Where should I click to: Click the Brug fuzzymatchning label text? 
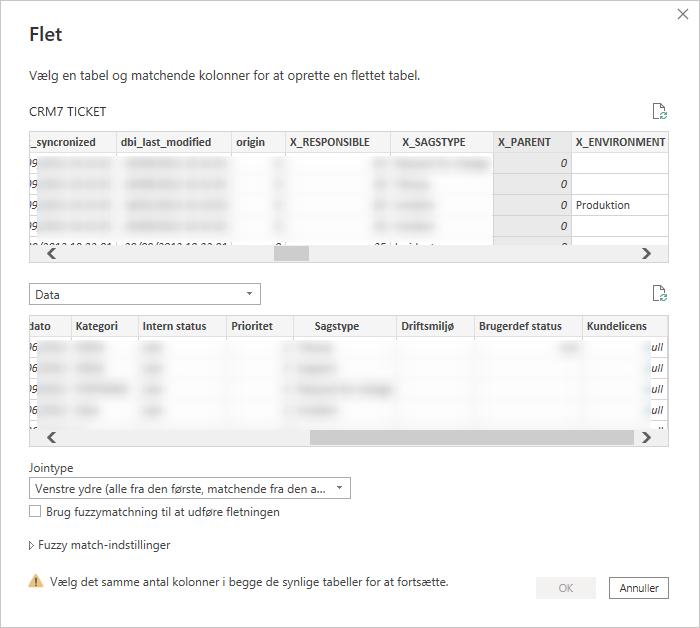click(163, 512)
